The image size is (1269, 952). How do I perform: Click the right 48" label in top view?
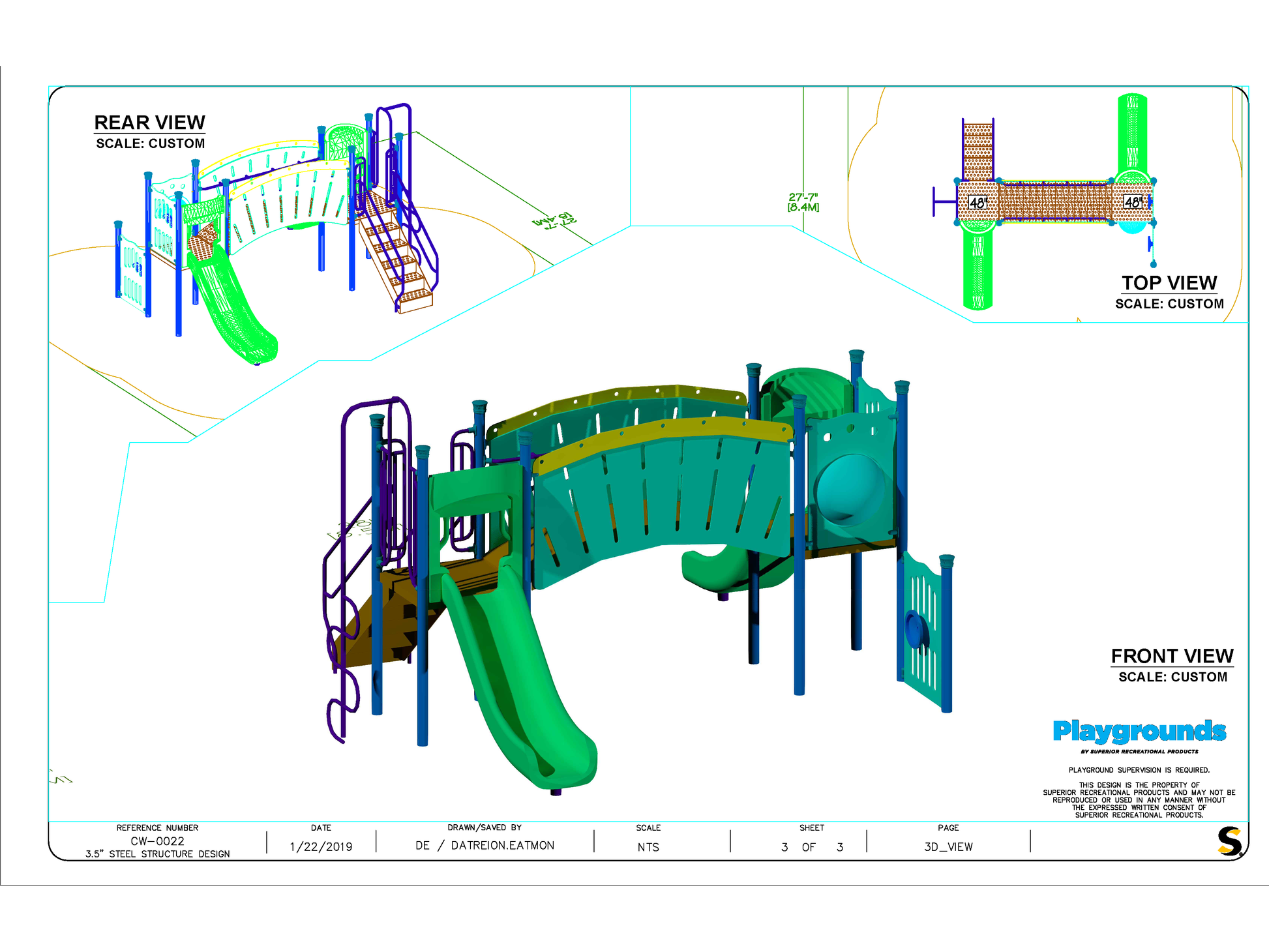click(x=1133, y=202)
